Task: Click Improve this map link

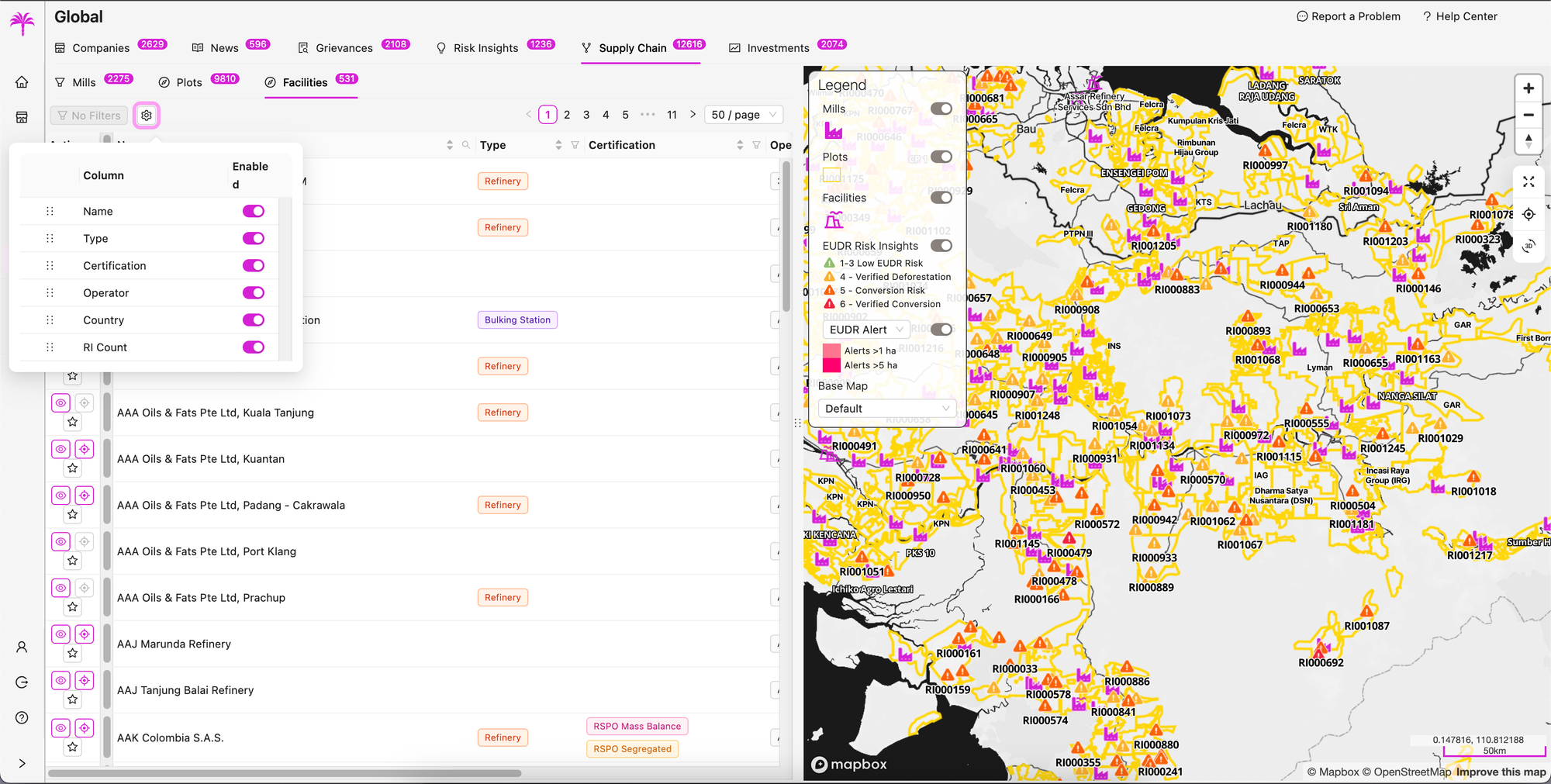Action: (1501, 772)
